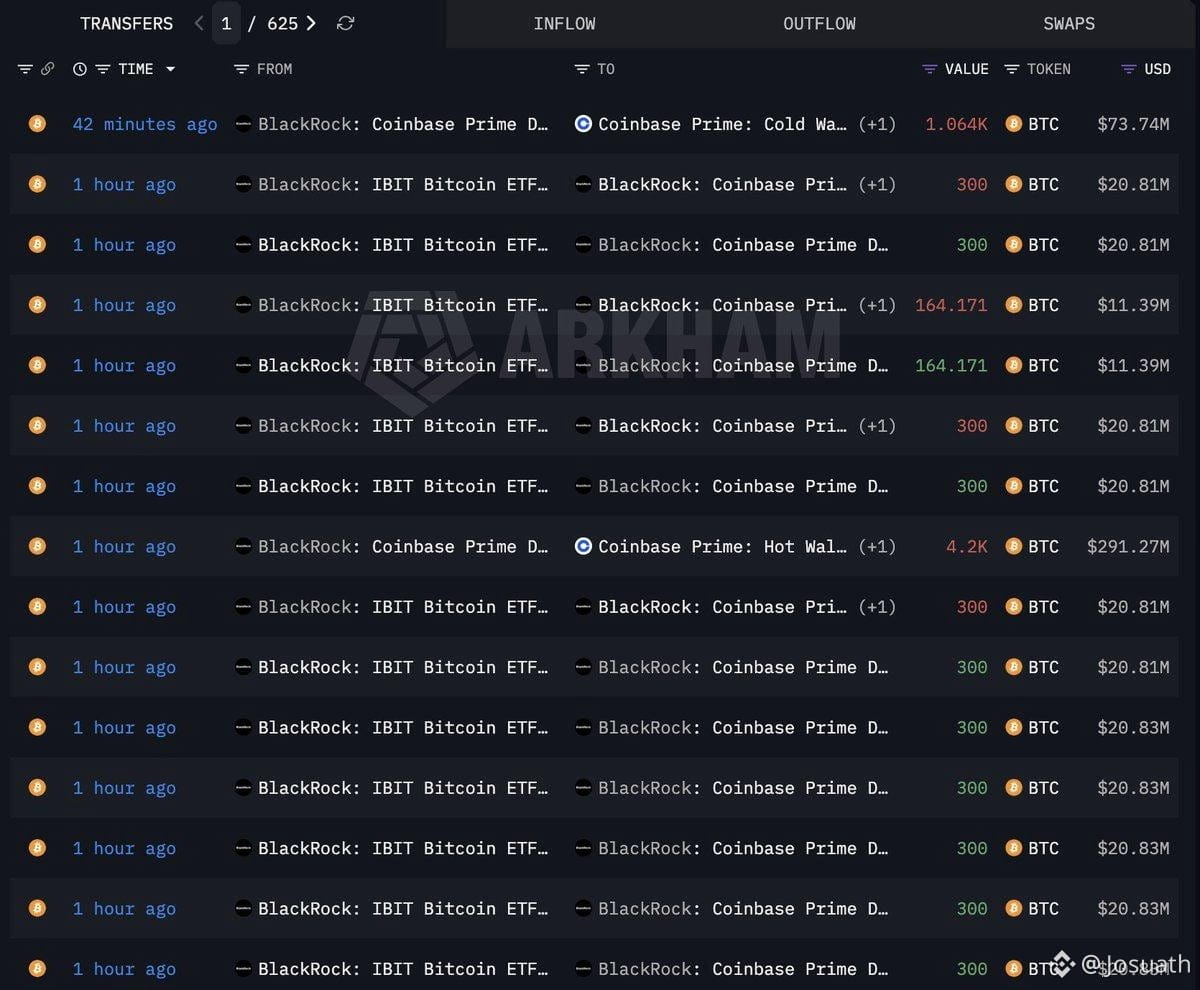Click BlackRock logo in FROM of 4.2K row

(x=243, y=546)
